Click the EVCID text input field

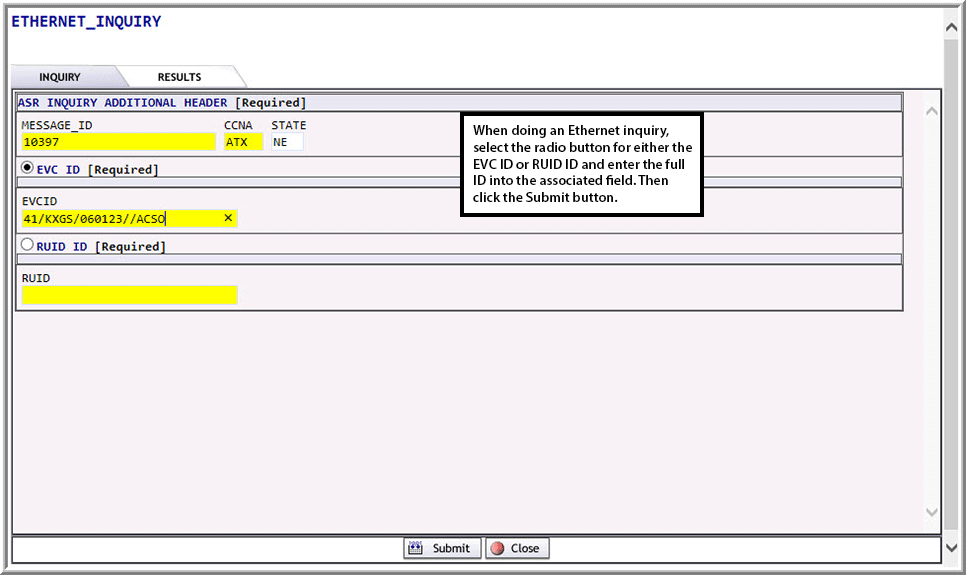[x=120, y=218]
